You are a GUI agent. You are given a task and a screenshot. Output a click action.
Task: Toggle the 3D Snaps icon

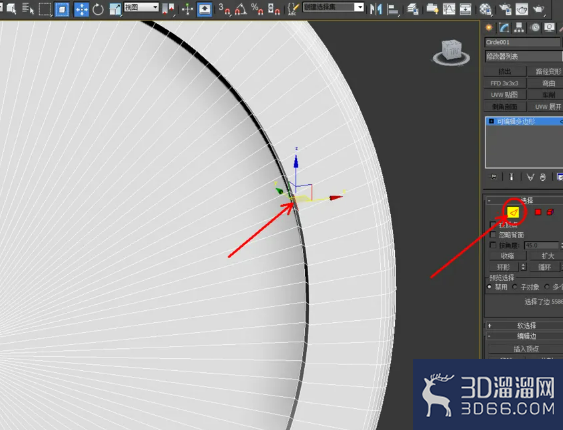click(224, 9)
